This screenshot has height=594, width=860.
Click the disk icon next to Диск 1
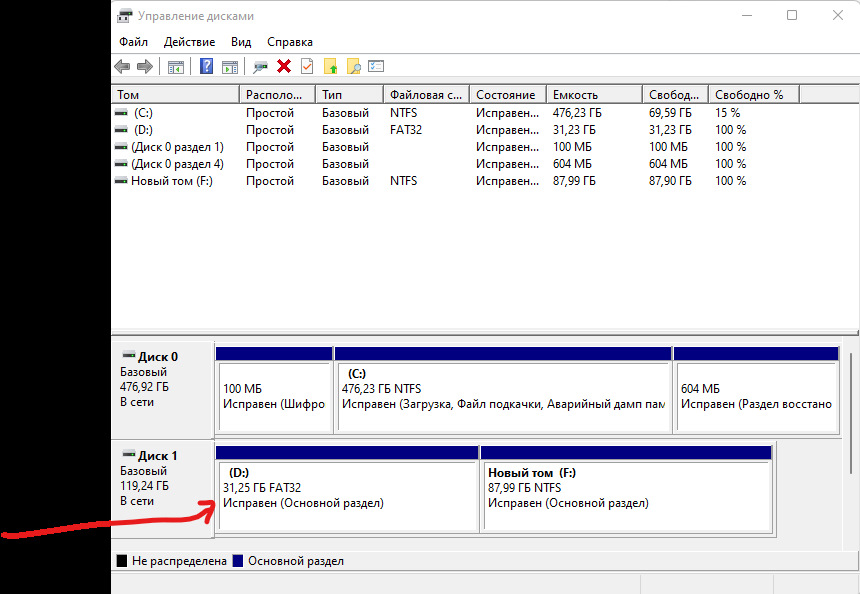(x=128, y=454)
